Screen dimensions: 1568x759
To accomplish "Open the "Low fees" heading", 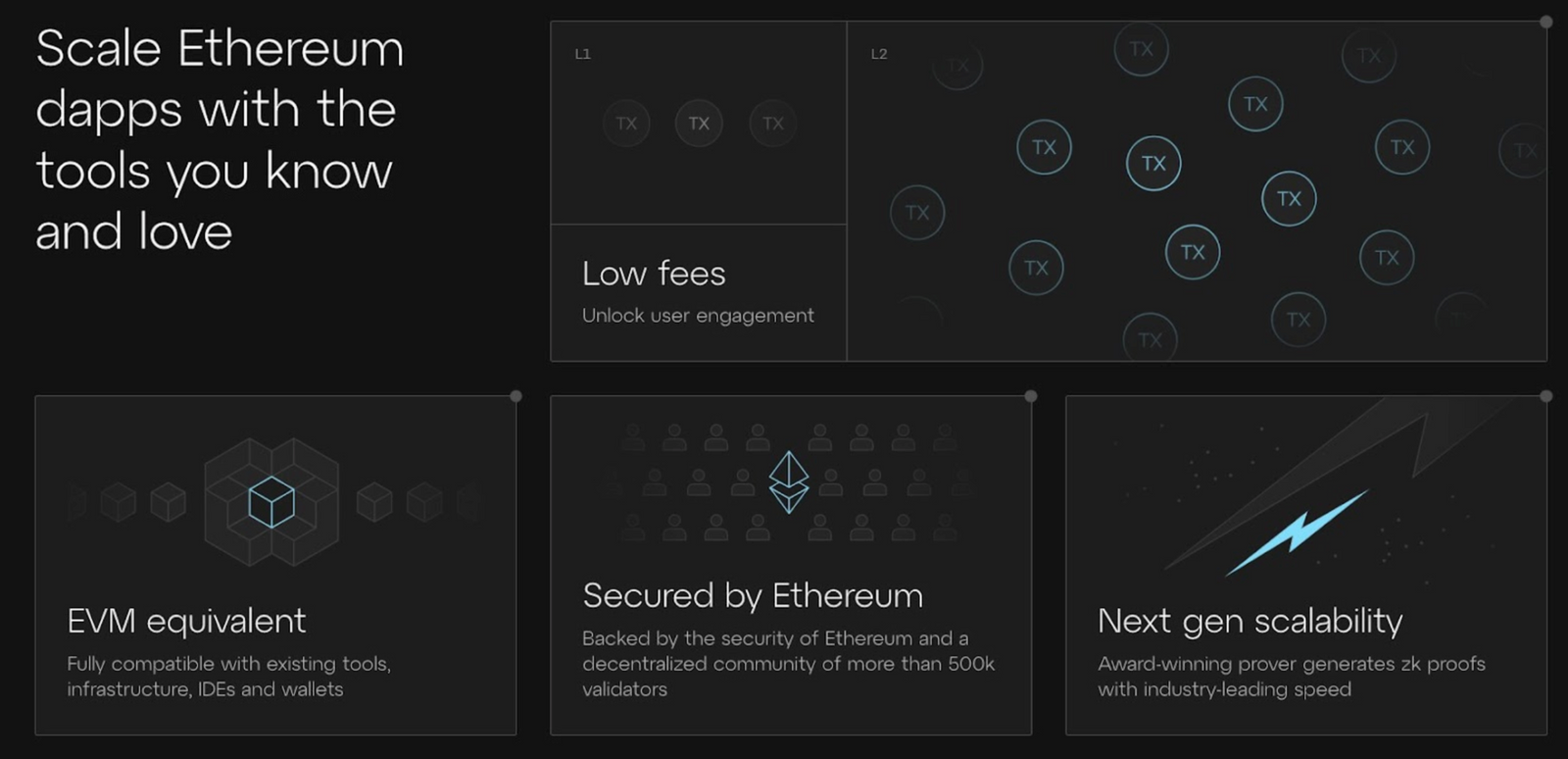I will click(x=654, y=274).
